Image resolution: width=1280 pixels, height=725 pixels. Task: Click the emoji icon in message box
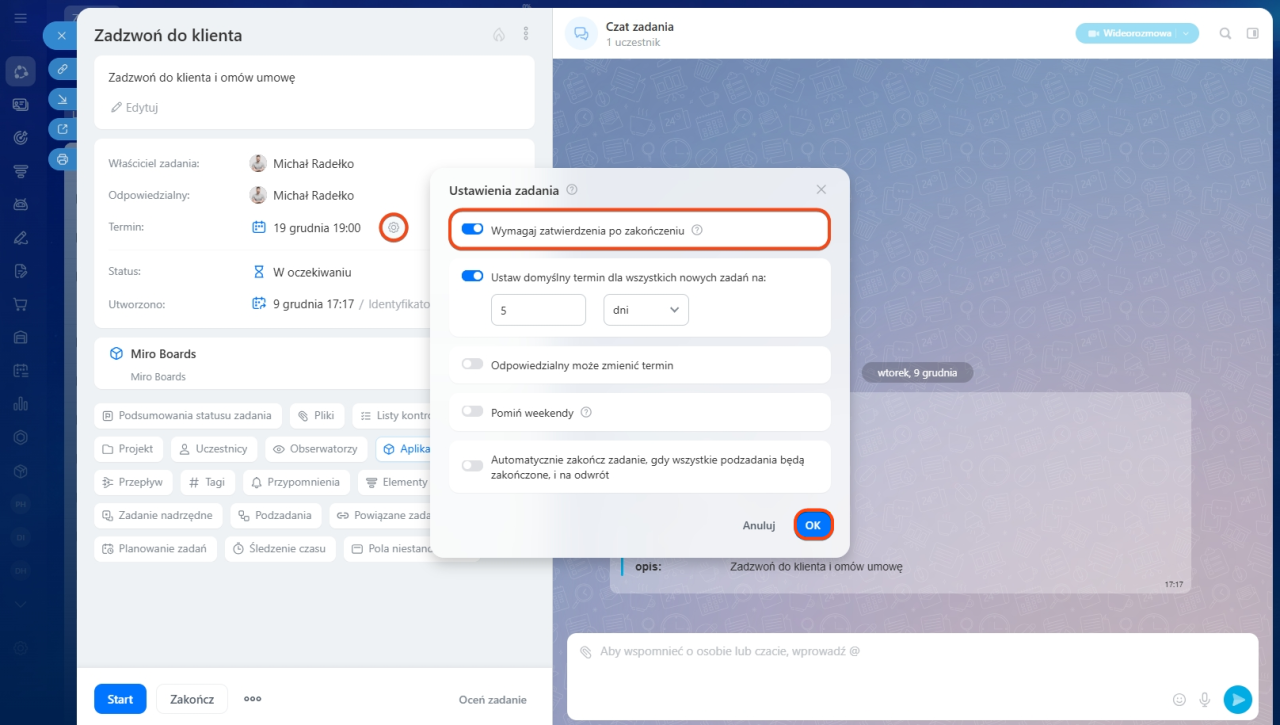pos(1179,699)
